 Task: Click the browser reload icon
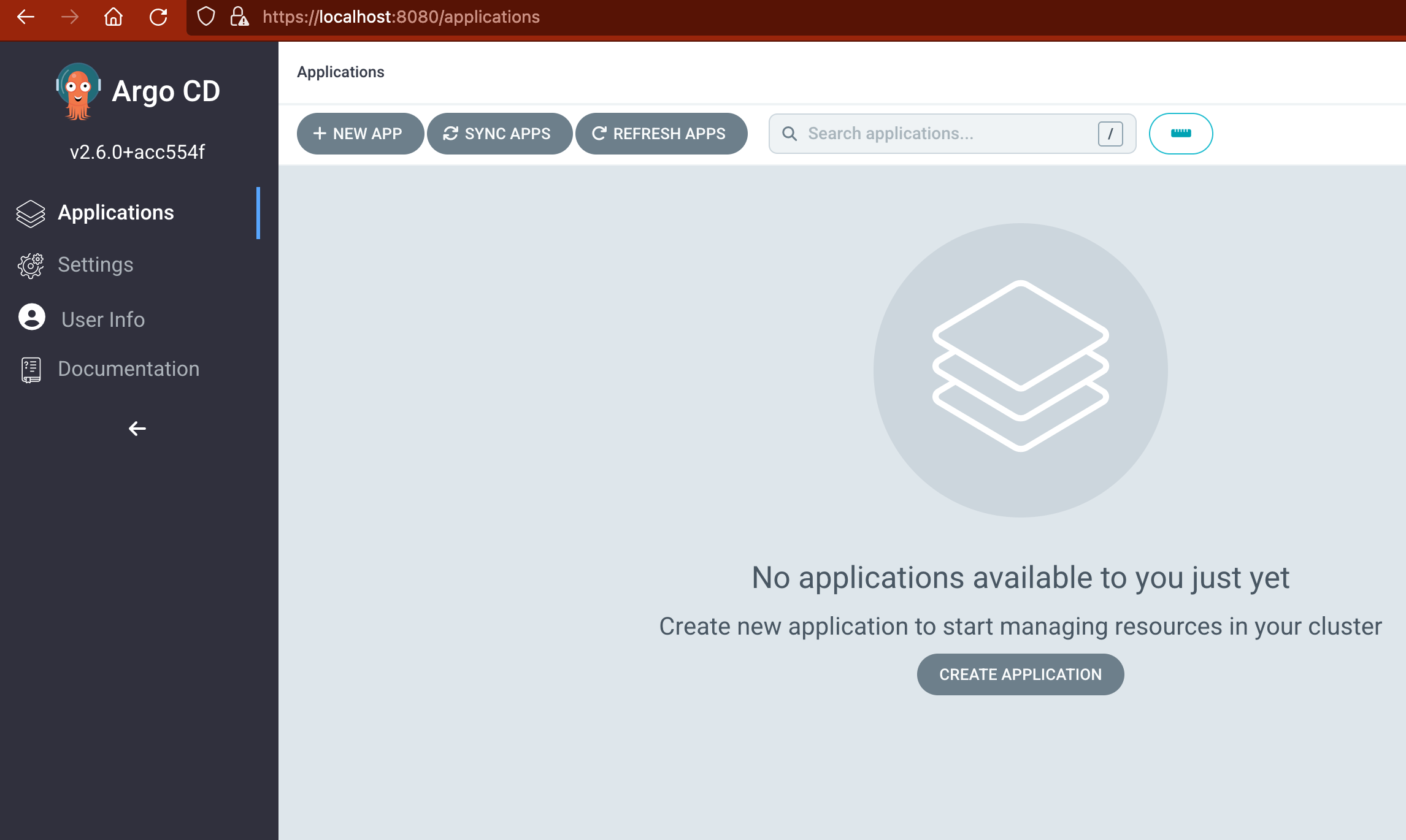pyautogui.click(x=159, y=17)
